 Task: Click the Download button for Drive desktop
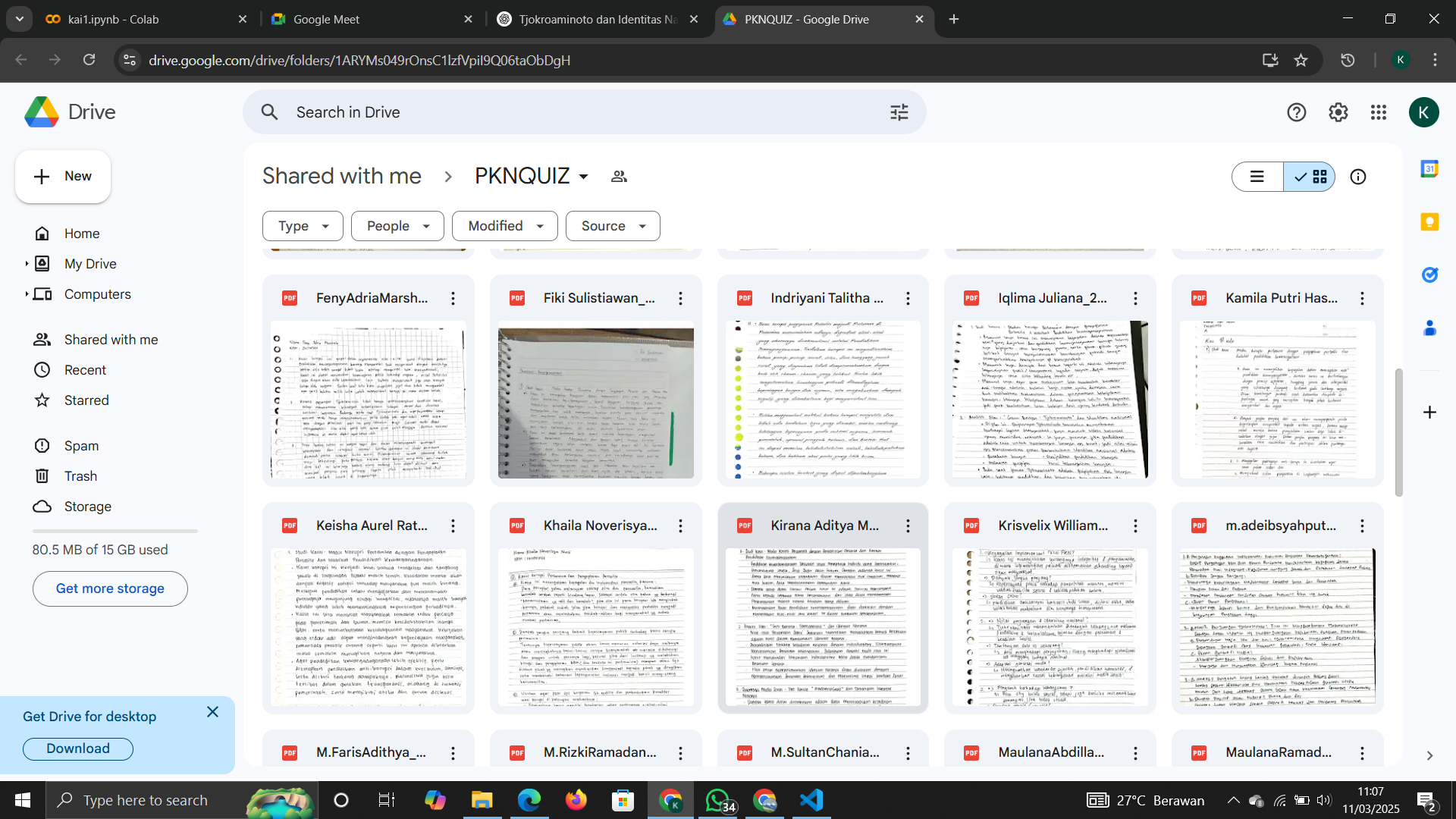point(78,748)
